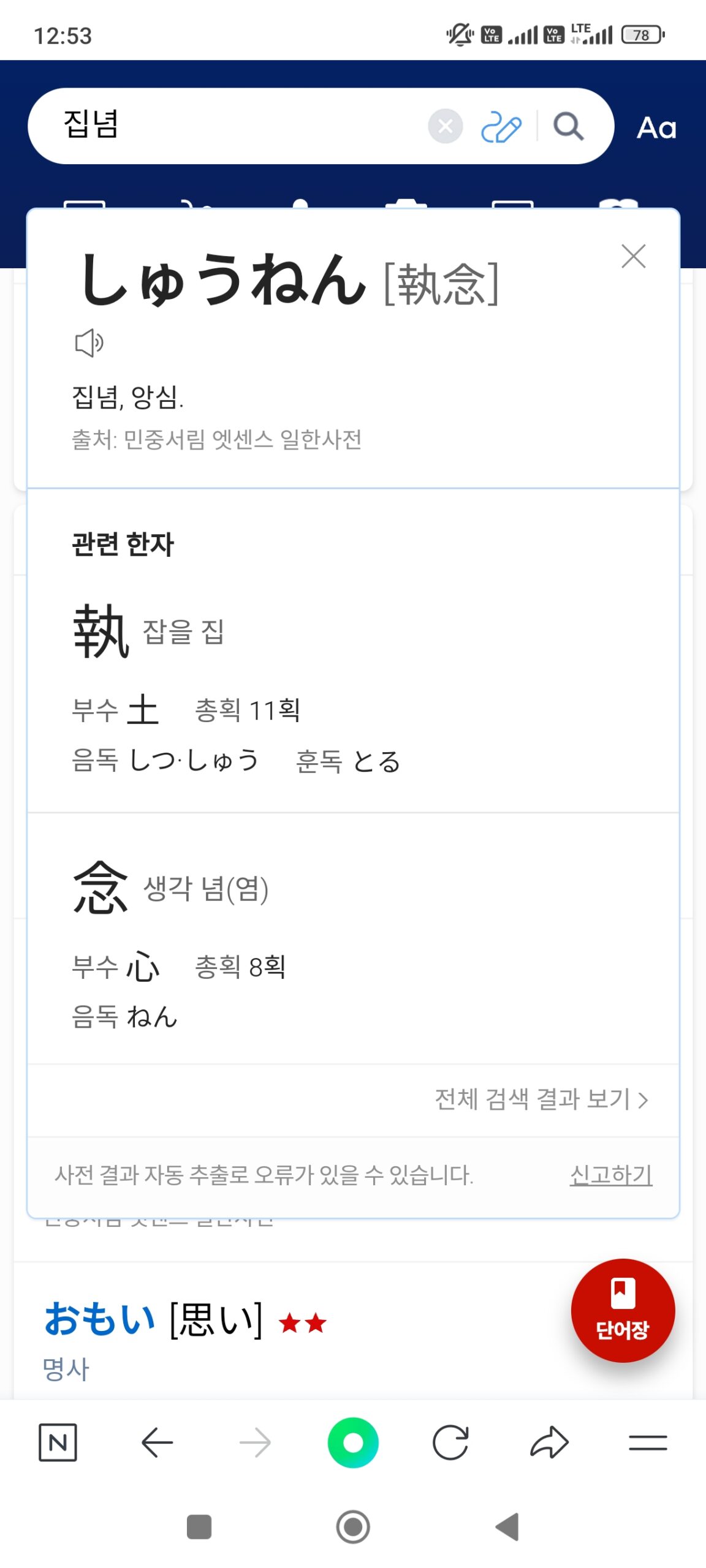Expand 전체 검색 결과 보기
This screenshot has height=1568, width=706.
[x=541, y=1099]
